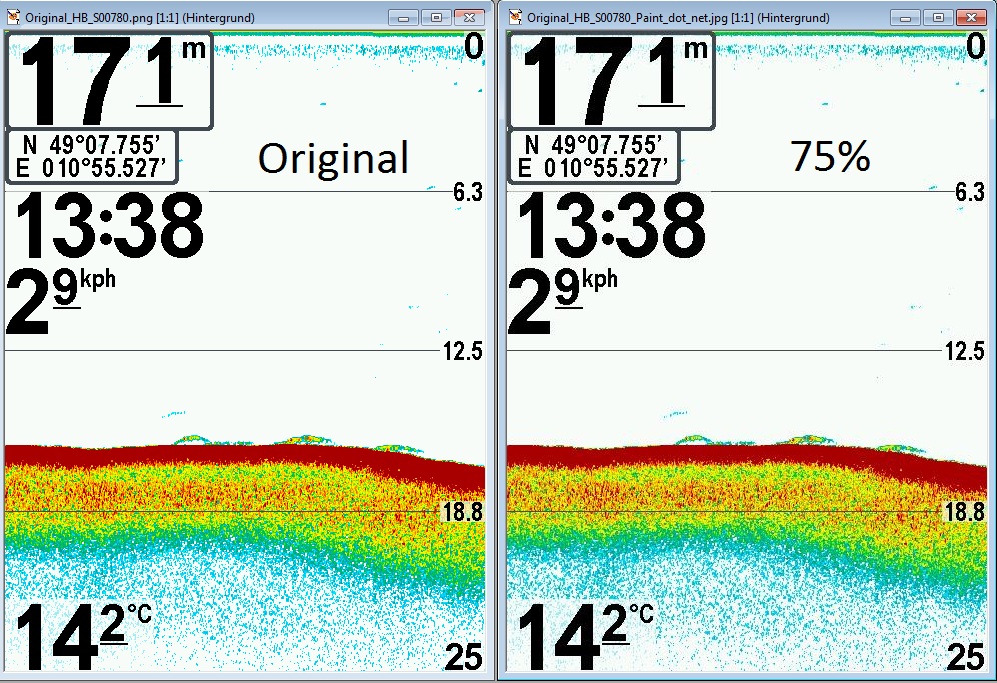Screen dimensions: 997x683
Task: Minimize the Paint_dot_net.jpg window
Action: [906, 17]
